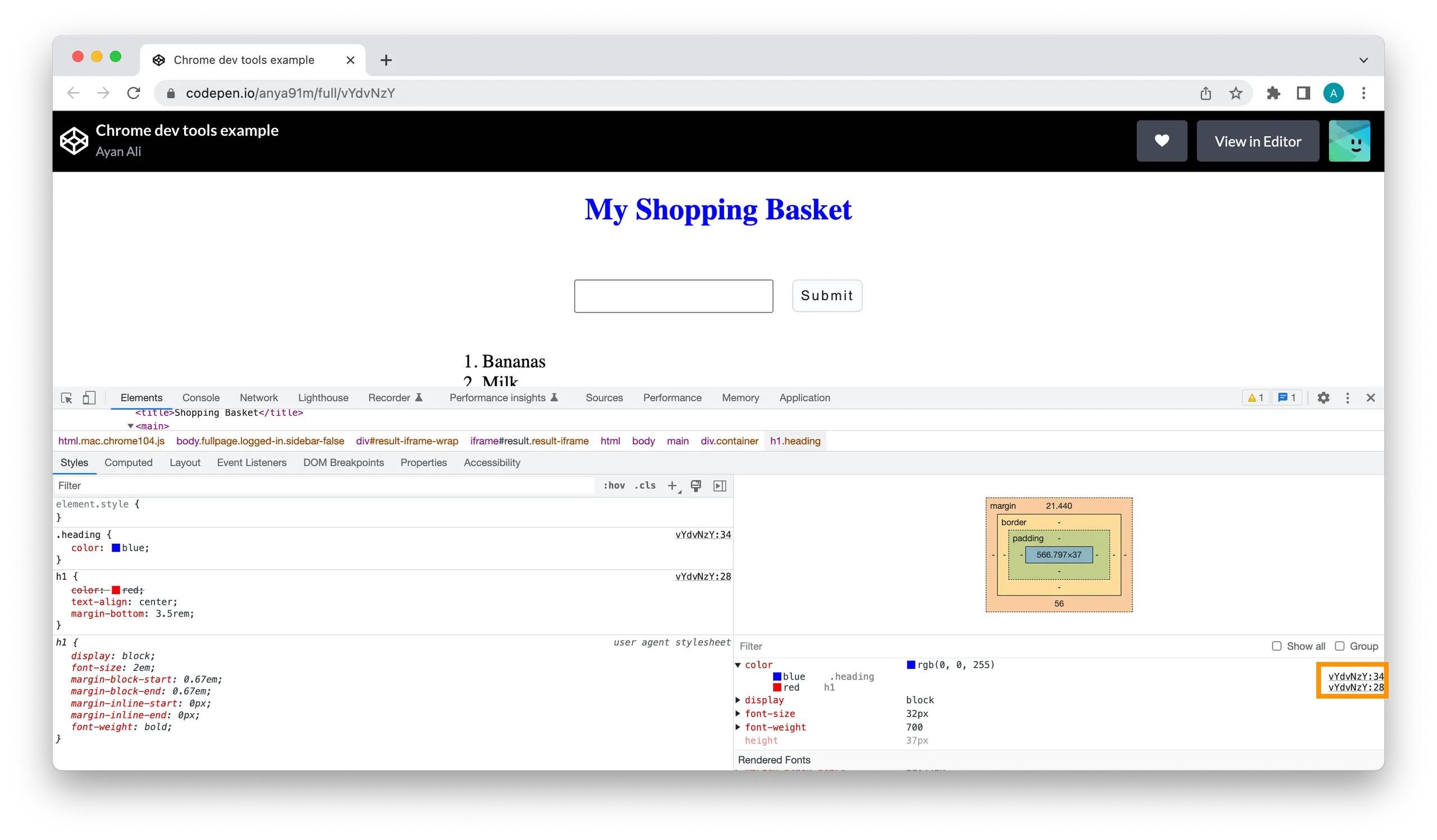The image size is (1437, 840).
Task: Click the device toolbar toggle icon
Action: [x=89, y=397]
